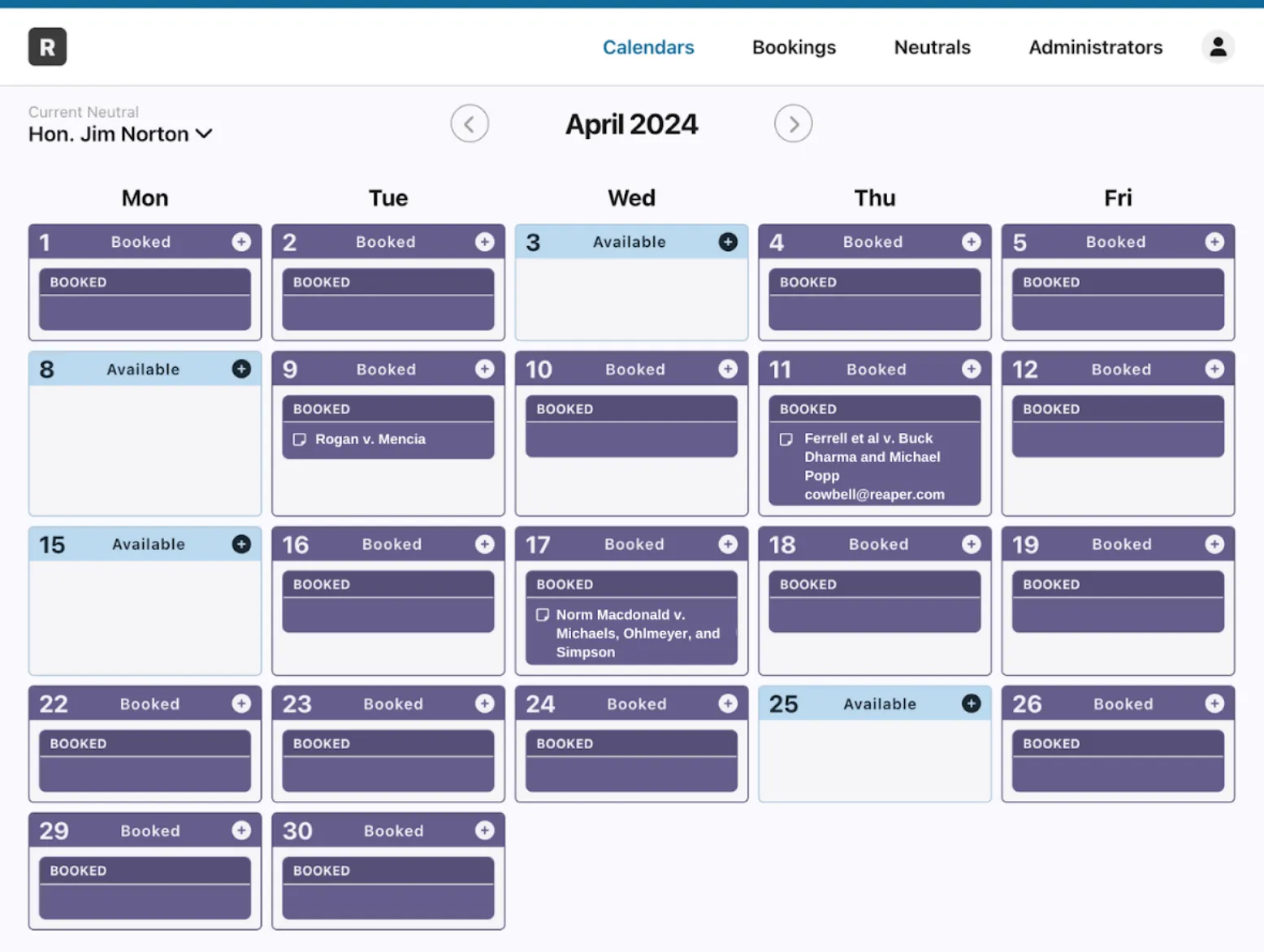Add entry on April 12 plus icon
This screenshot has height=952, width=1264.
pos(1214,369)
